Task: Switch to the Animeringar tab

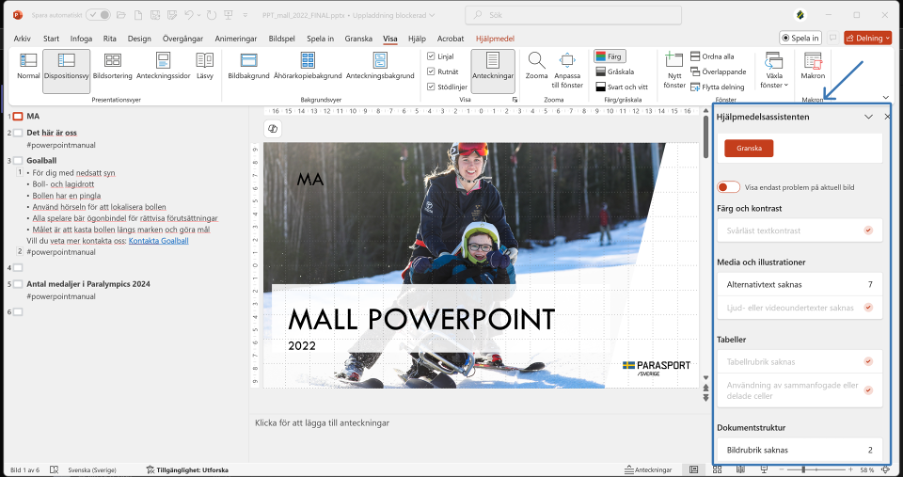Action: click(236, 39)
